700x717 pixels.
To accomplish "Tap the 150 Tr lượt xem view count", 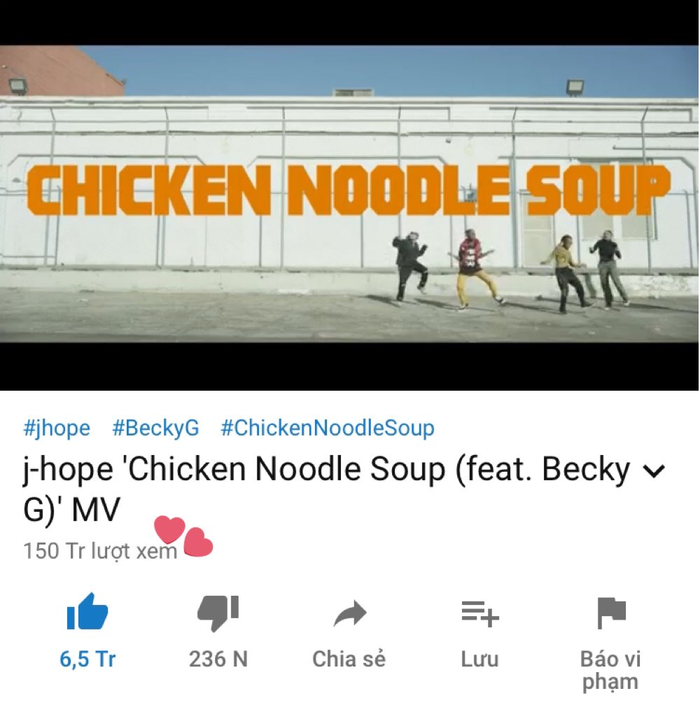I will 100,551.
